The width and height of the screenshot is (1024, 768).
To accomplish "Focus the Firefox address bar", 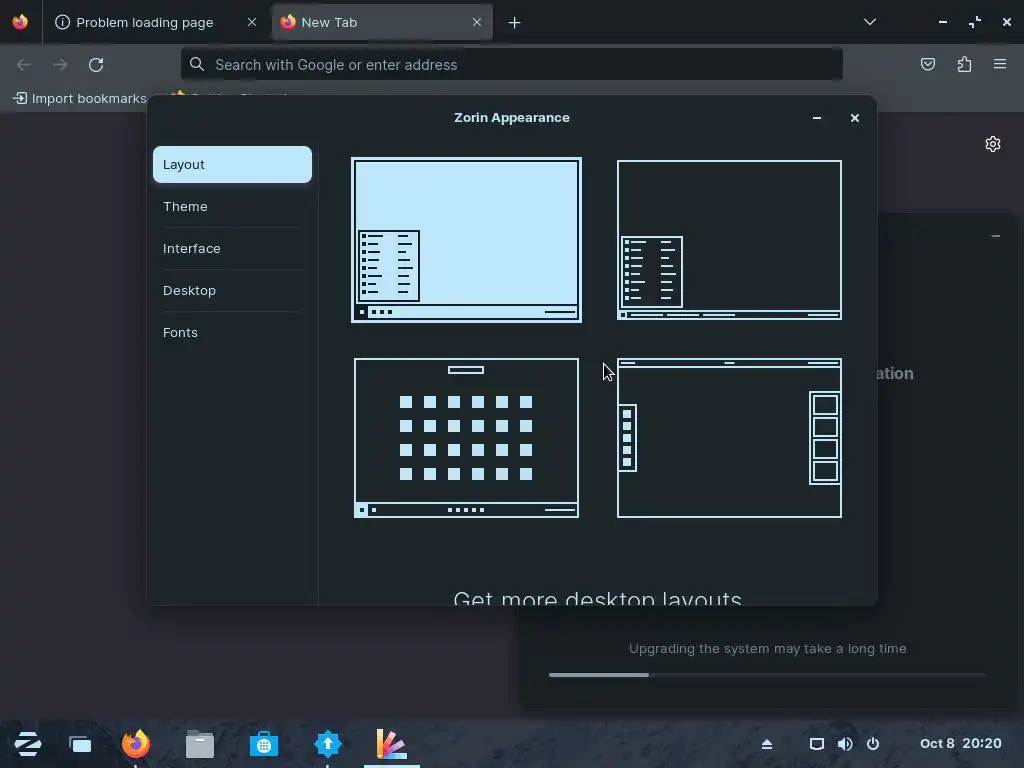I will (511, 65).
